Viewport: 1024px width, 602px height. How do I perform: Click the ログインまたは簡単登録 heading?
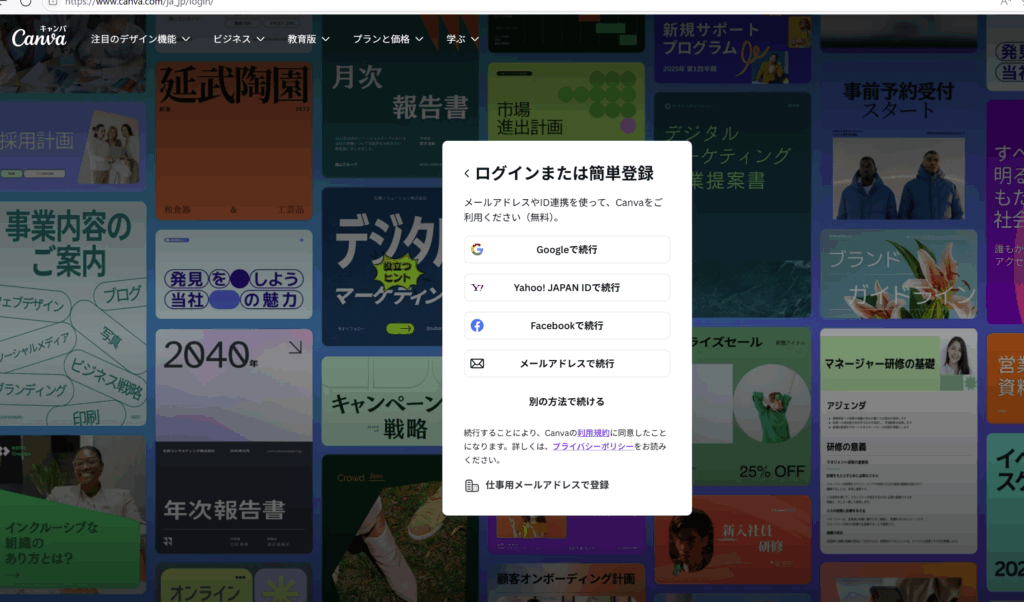564,174
